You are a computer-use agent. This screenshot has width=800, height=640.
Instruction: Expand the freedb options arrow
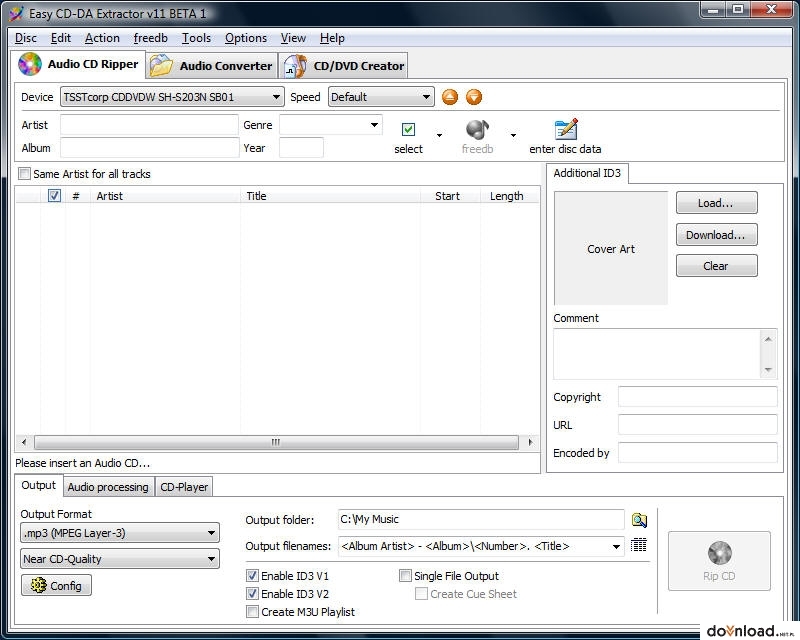[x=513, y=135]
